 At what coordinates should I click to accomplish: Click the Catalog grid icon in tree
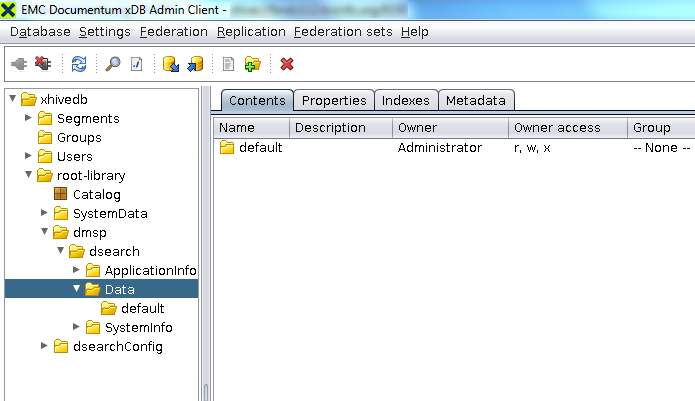point(60,194)
